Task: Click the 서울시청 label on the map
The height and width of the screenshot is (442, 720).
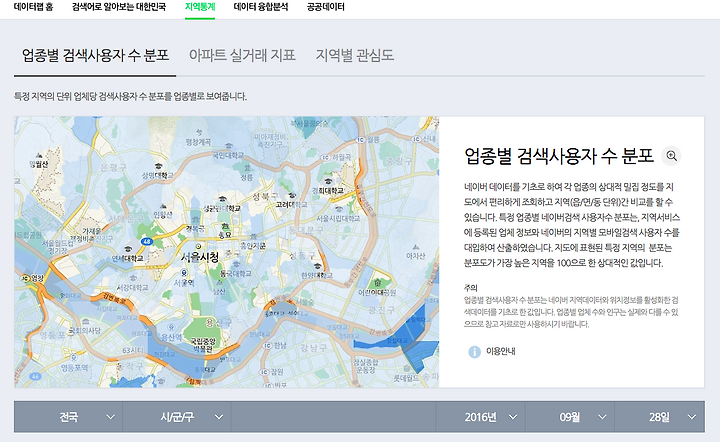Action: tap(200, 257)
